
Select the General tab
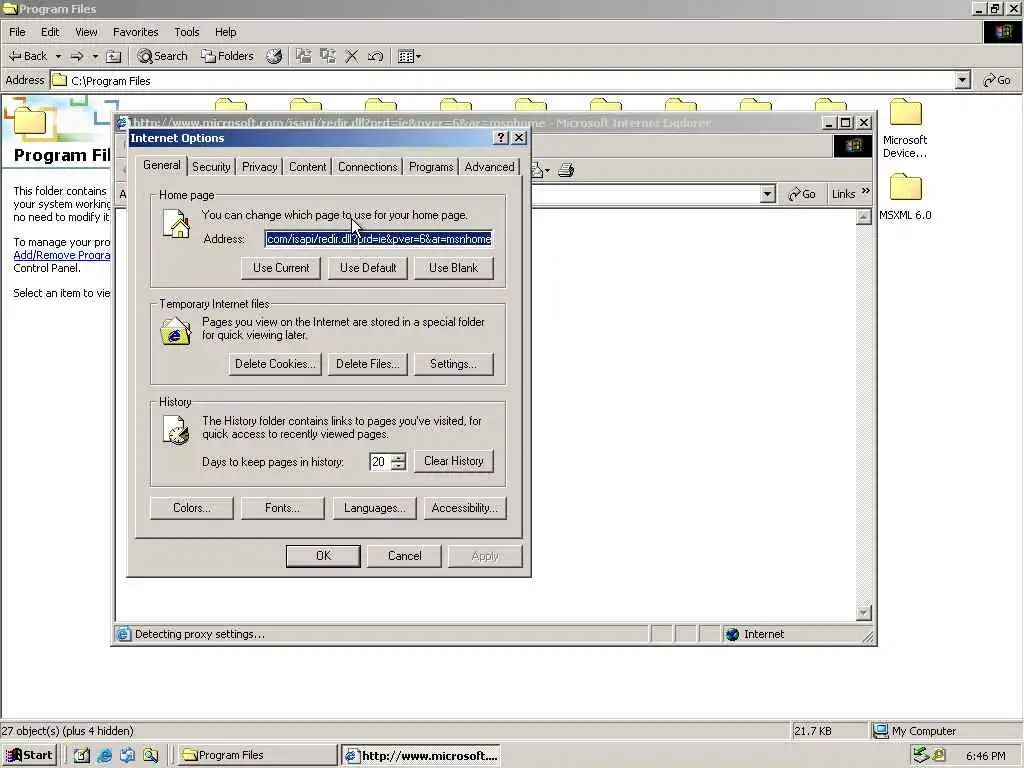[161, 165]
